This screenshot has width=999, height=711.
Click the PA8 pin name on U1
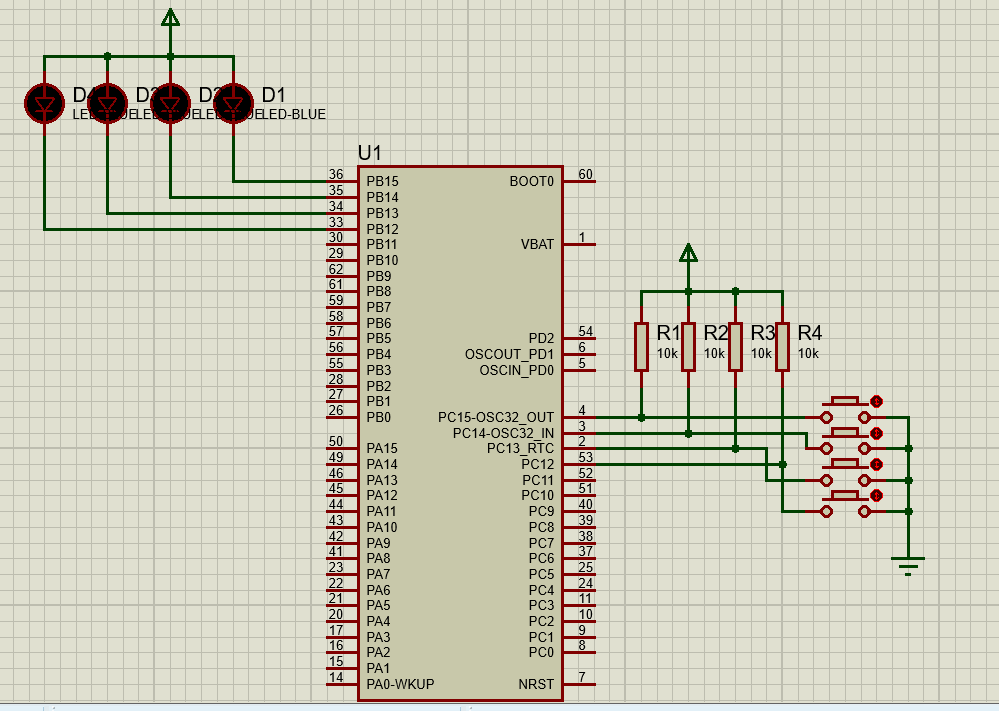click(x=378, y=559)
